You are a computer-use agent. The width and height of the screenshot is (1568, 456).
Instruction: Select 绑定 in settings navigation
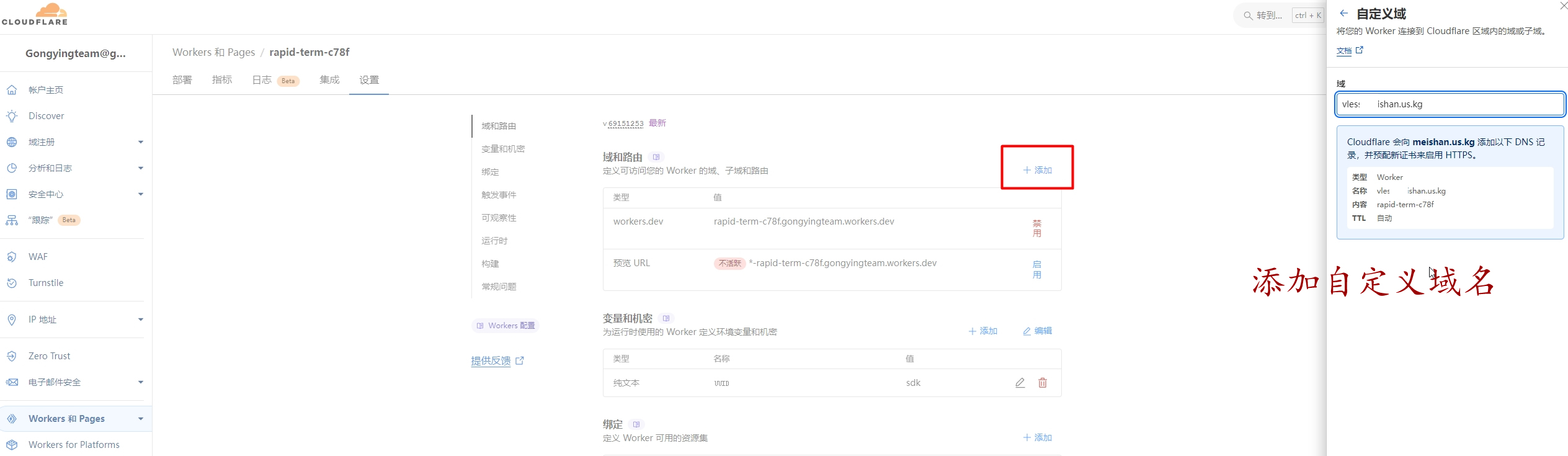(x=490, y=172)
